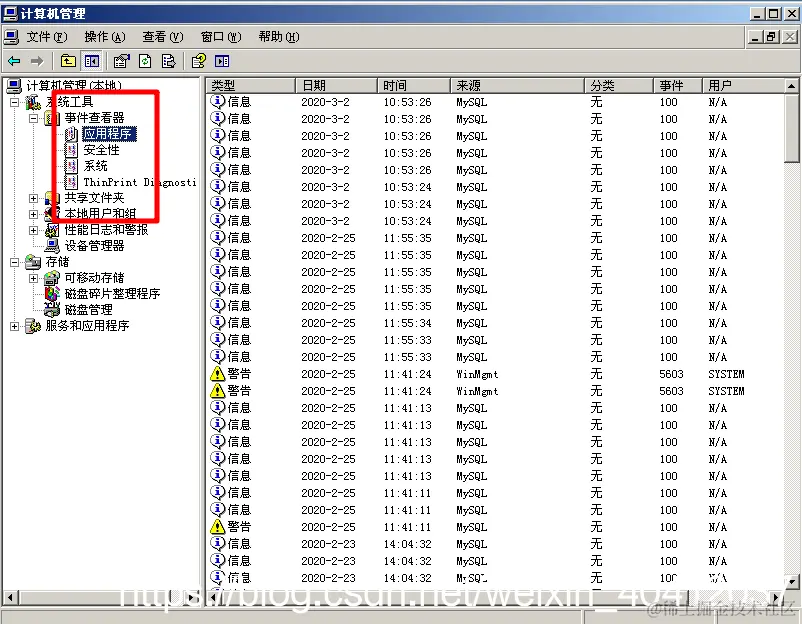Image resolution: width=802 pixels, height=624 pixels.
Task: Open the 帮助(H) menu
Action: coord(279,37)
